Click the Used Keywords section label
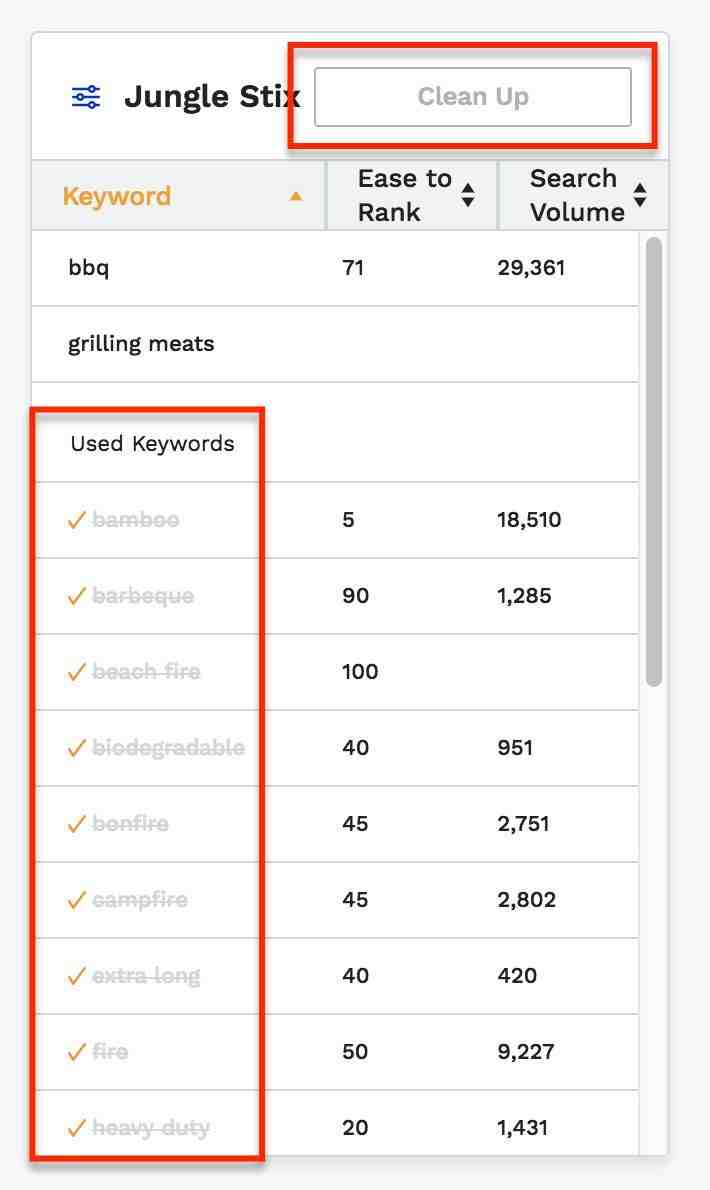 pyautogui.click(x=152, y=444)
